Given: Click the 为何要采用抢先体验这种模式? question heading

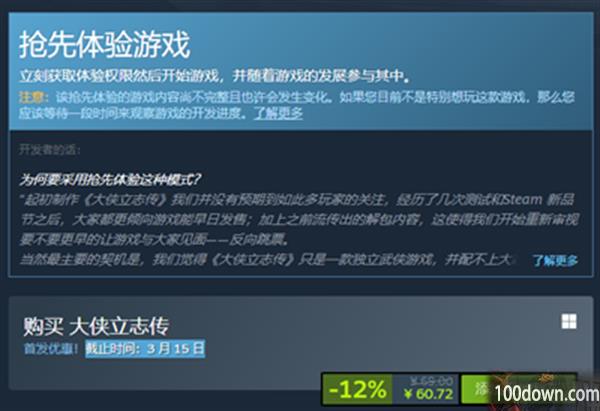Looking at the screenshot, I should [x=110, y=179].
